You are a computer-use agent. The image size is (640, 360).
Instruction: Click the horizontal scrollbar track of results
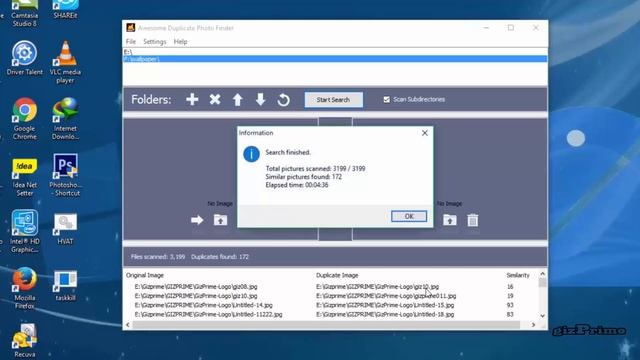pos(327,325)
